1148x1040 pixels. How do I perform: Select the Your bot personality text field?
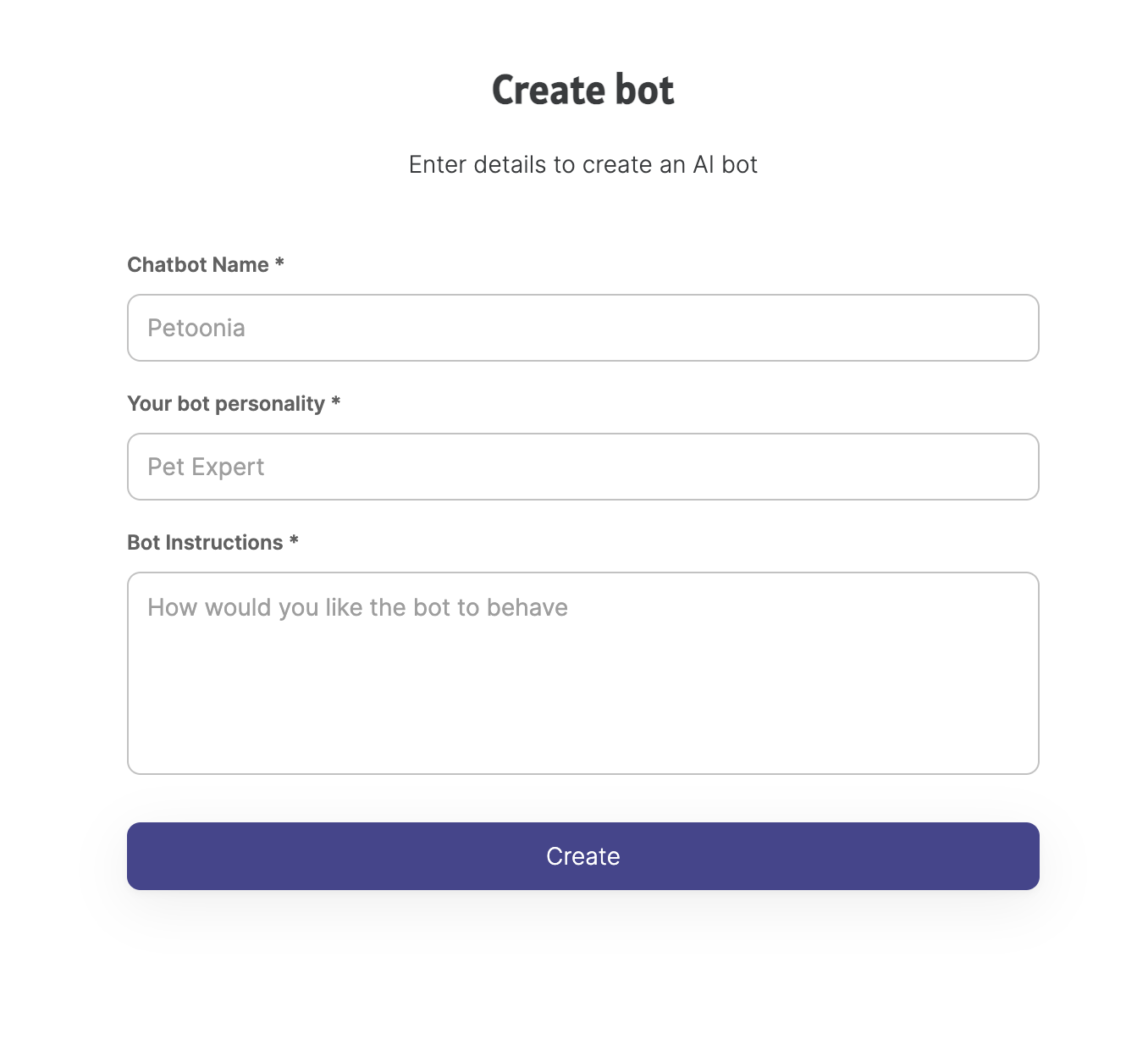point(582,467)
